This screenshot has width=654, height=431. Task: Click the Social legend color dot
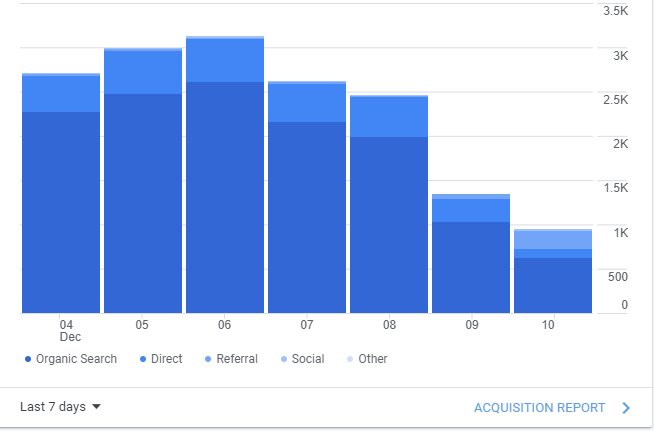(x=284, y=359)
